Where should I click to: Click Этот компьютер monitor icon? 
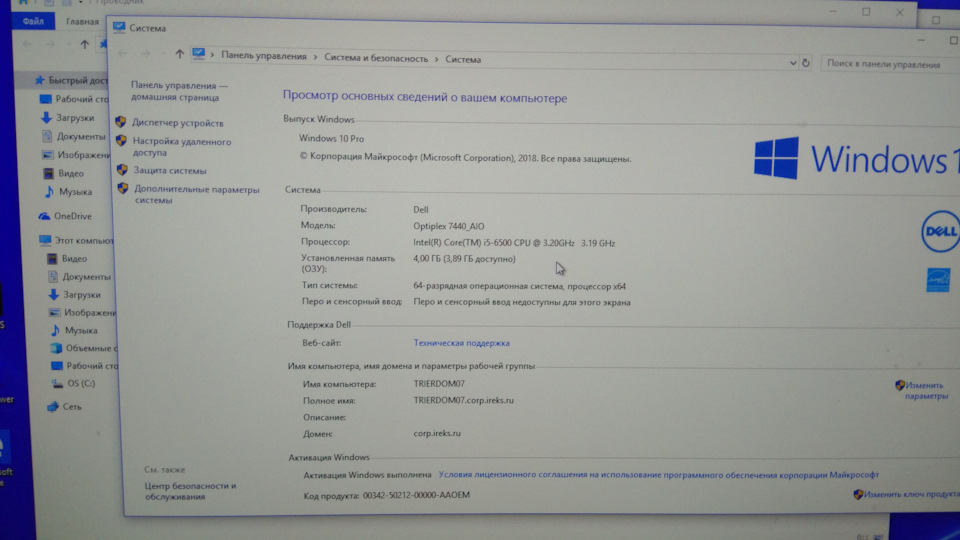click(x=45, y=241)
